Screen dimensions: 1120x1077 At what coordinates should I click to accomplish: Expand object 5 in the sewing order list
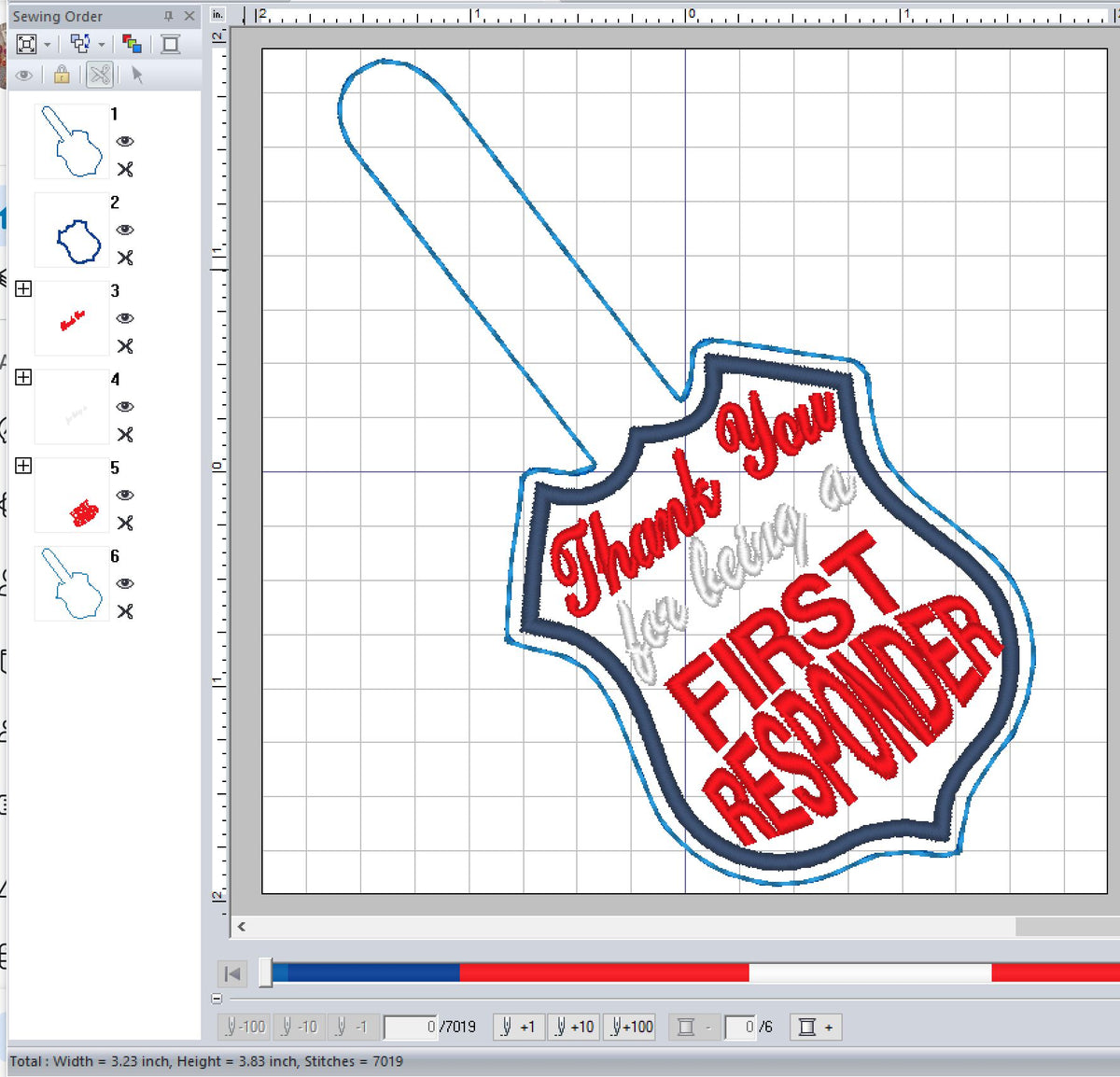[x=23, y=466]
